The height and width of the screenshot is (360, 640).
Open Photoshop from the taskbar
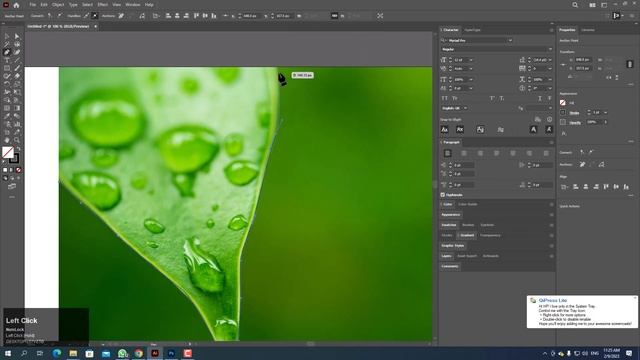point(171,353)
